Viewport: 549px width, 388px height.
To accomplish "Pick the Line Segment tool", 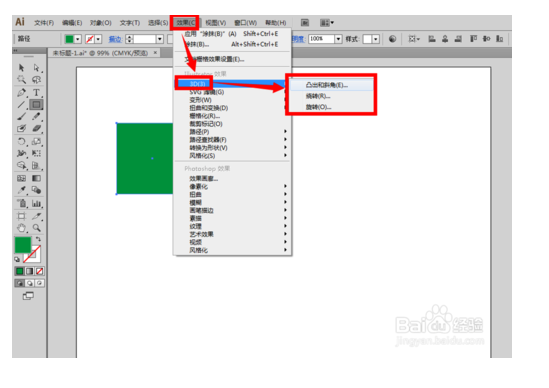I will (x=21, y=104).
